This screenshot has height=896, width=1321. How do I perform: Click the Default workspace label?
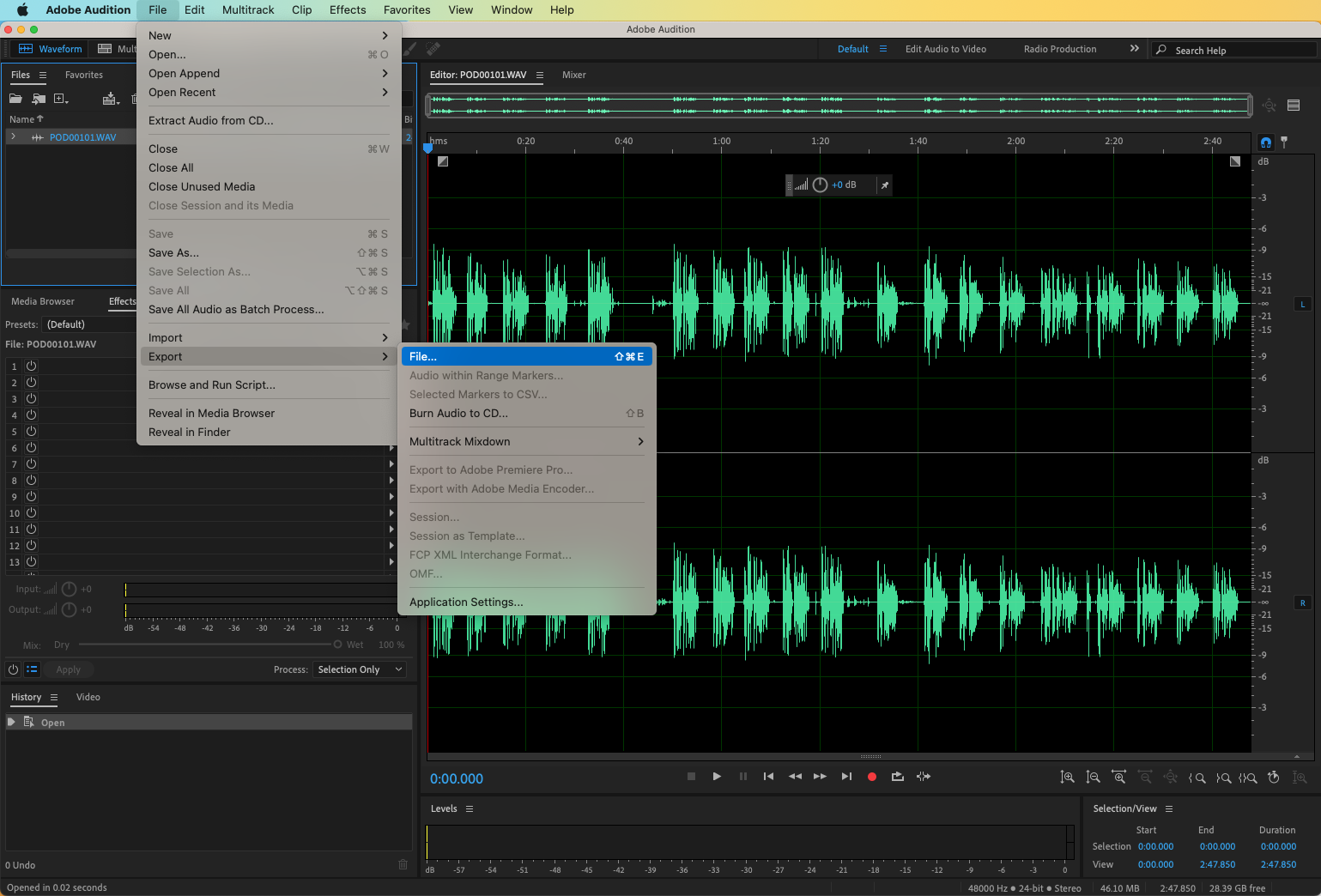pos(853,49)
